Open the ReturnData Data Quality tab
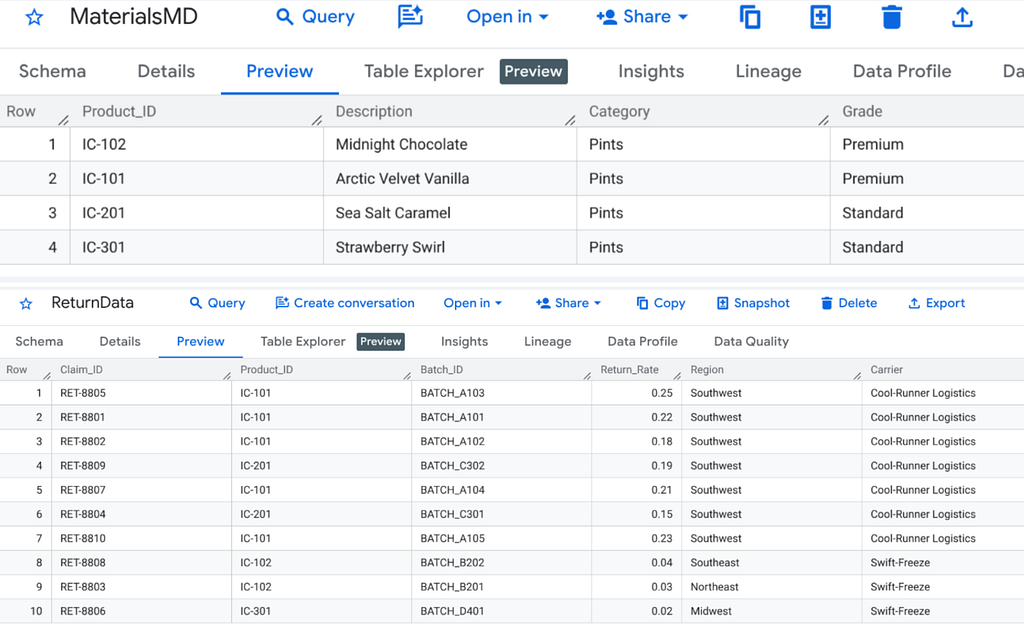 [x=751, y=341]
